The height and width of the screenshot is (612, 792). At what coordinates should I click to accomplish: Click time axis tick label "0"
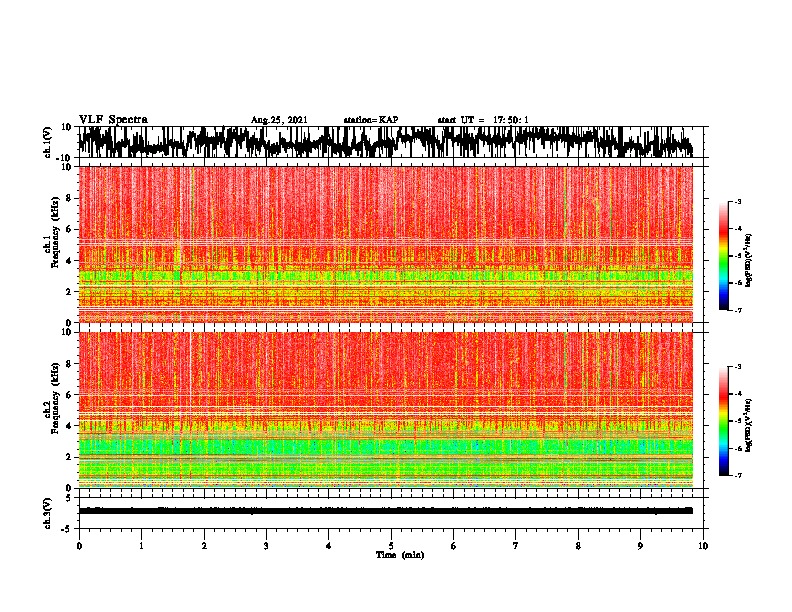coord(79,546)
